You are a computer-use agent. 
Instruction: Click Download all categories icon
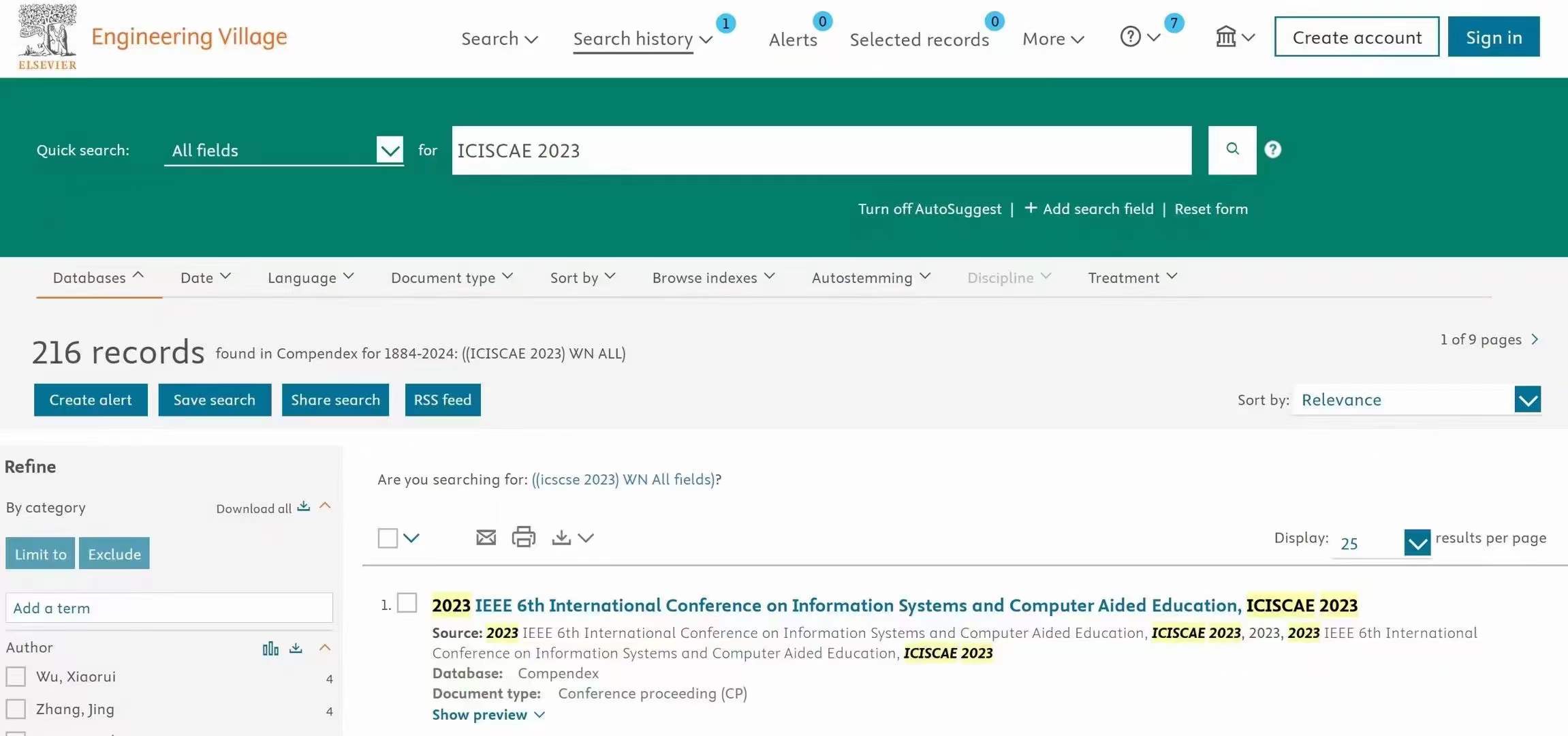click(304, 506)
